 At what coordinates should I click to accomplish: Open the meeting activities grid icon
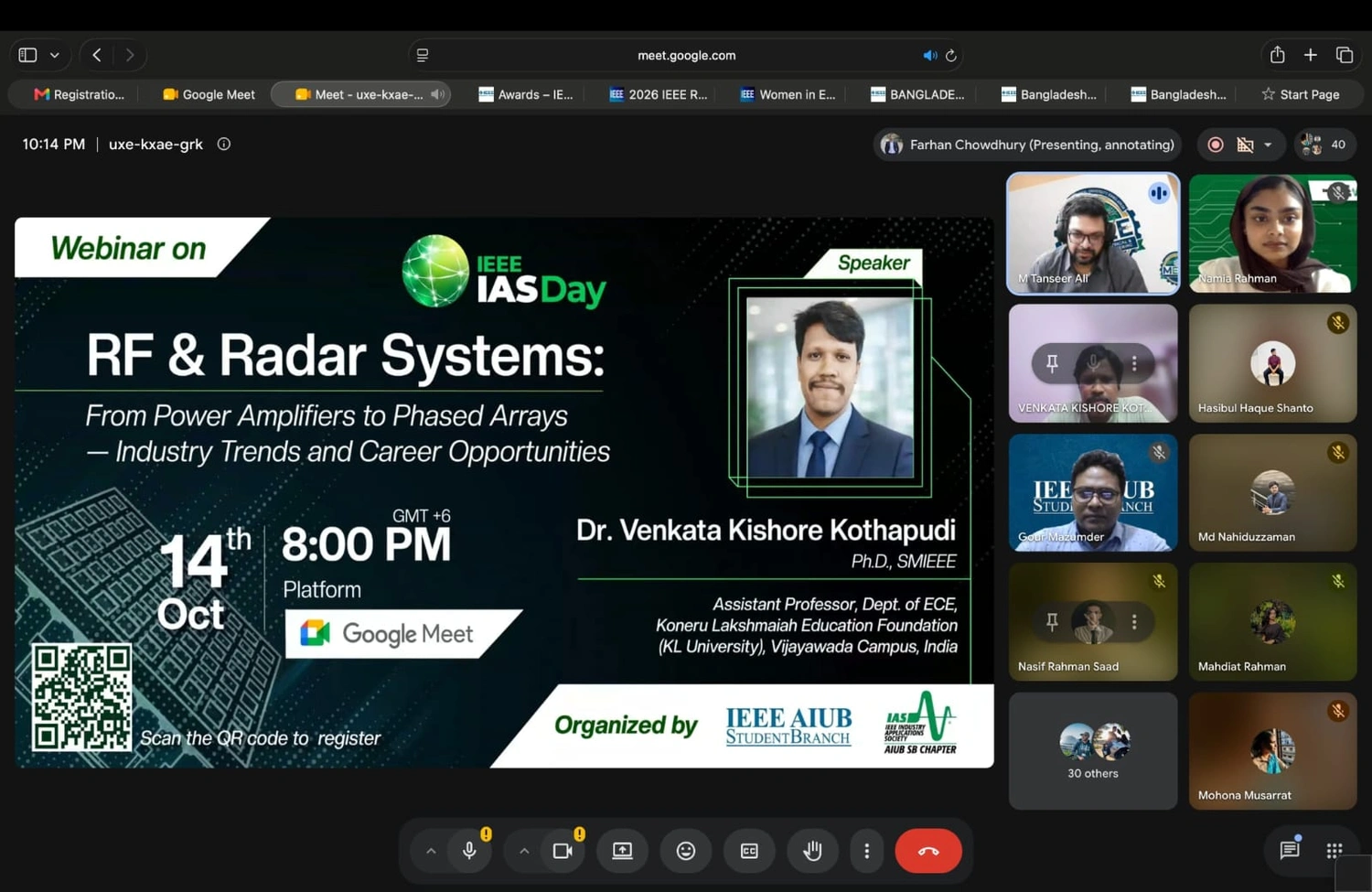pos(1334,851)
